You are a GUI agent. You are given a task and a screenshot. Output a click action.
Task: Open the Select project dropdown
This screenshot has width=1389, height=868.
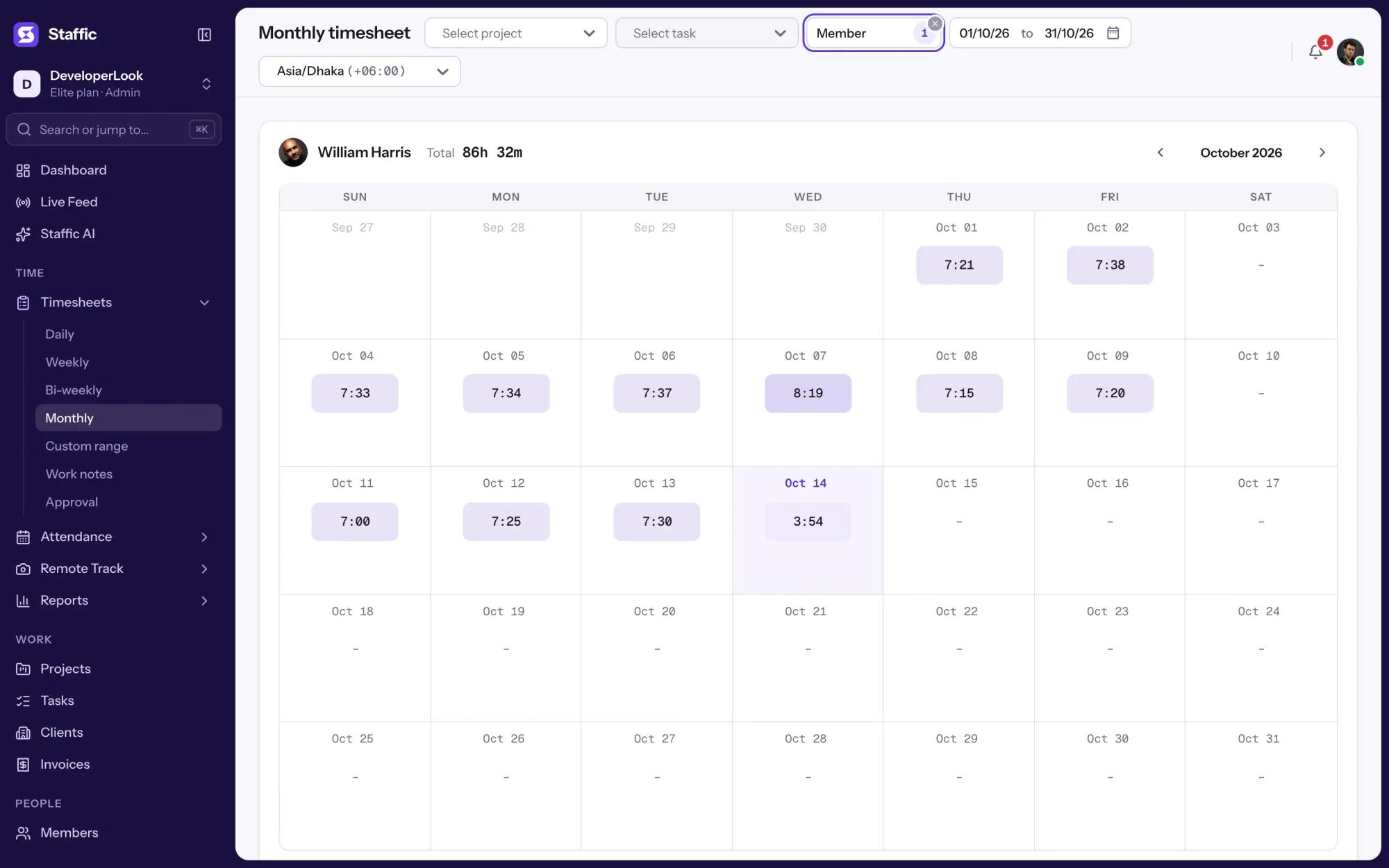point(515,33)
